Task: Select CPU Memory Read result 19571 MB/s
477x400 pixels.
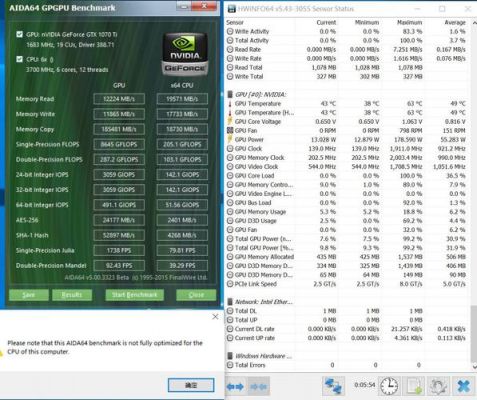Action: 182,99
